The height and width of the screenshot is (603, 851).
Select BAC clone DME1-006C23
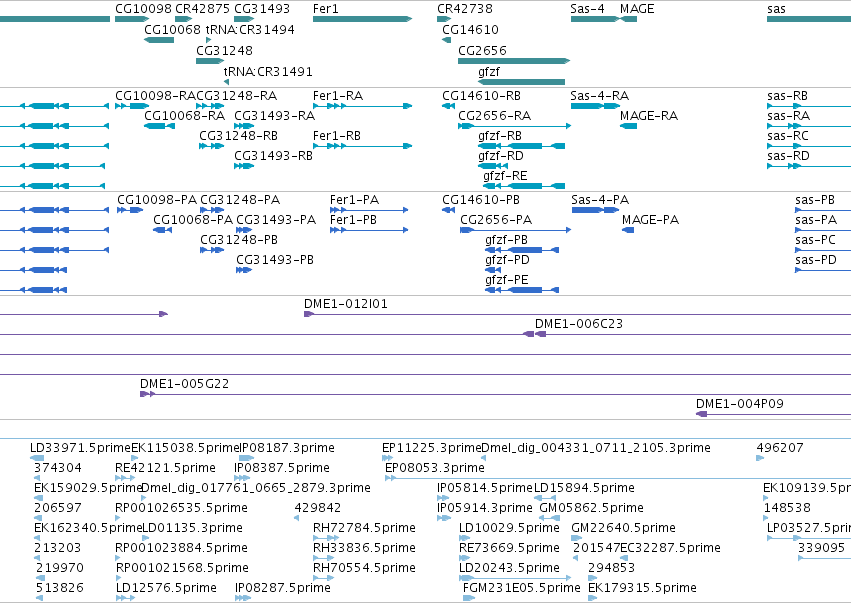(579, 323)
